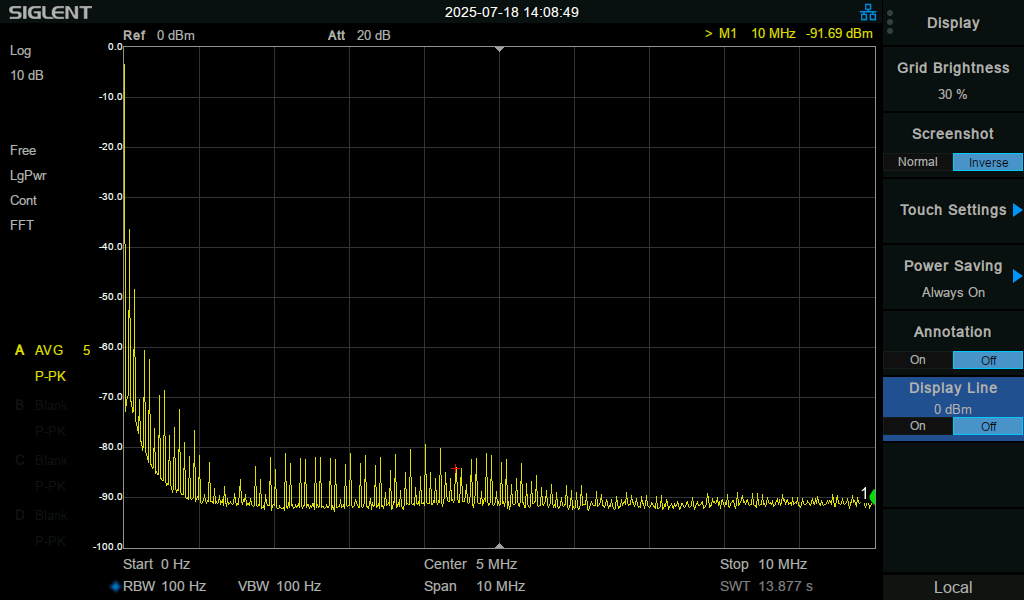Turn Annotation Off
The image size is (1024, 600).
(x=987, y=360)
